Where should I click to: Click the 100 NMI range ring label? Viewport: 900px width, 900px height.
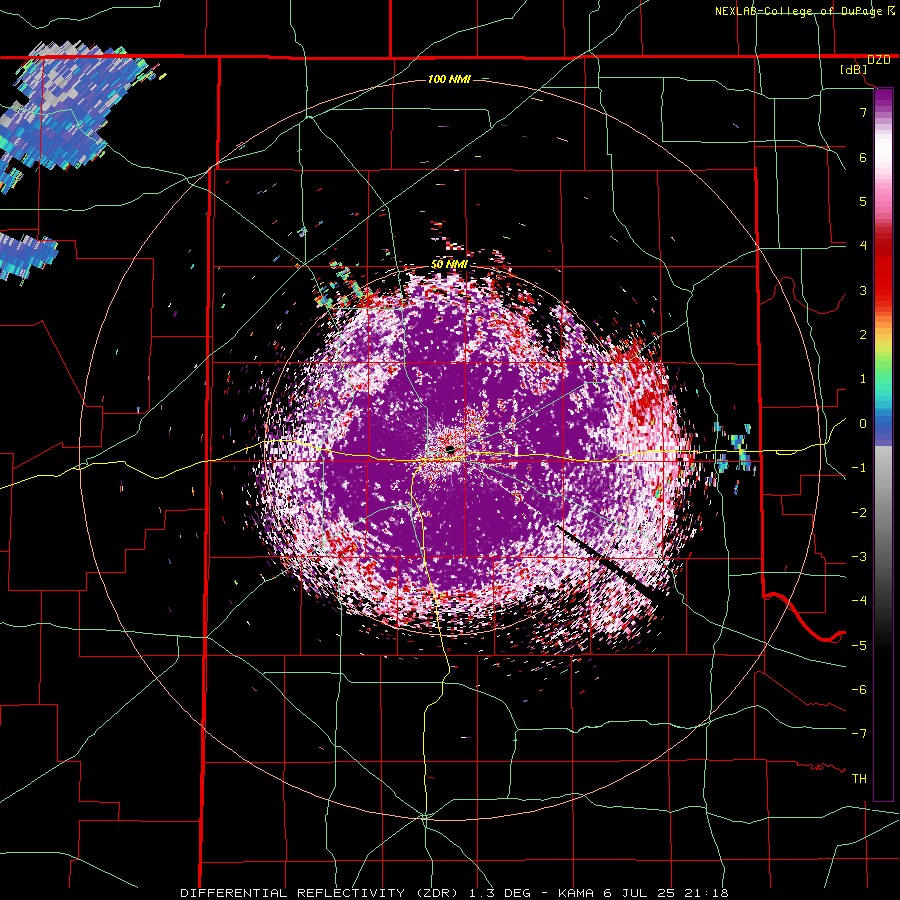(x=449, y=79)
